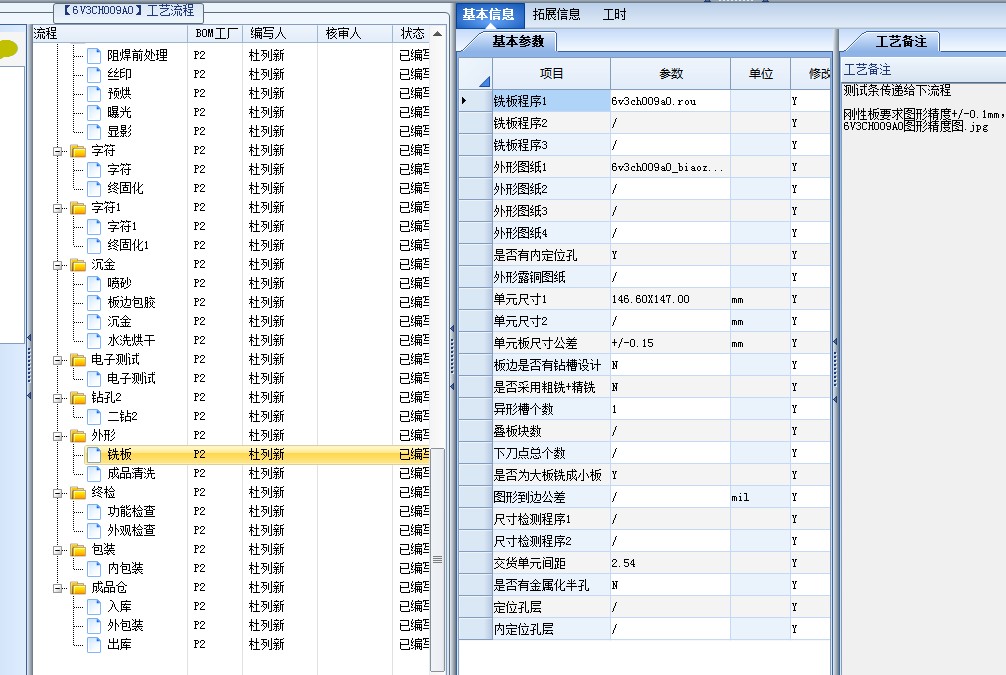The image size is (1006, 675).
Task: Select the 外观检查 tree row
Action: tap(231, 531)
